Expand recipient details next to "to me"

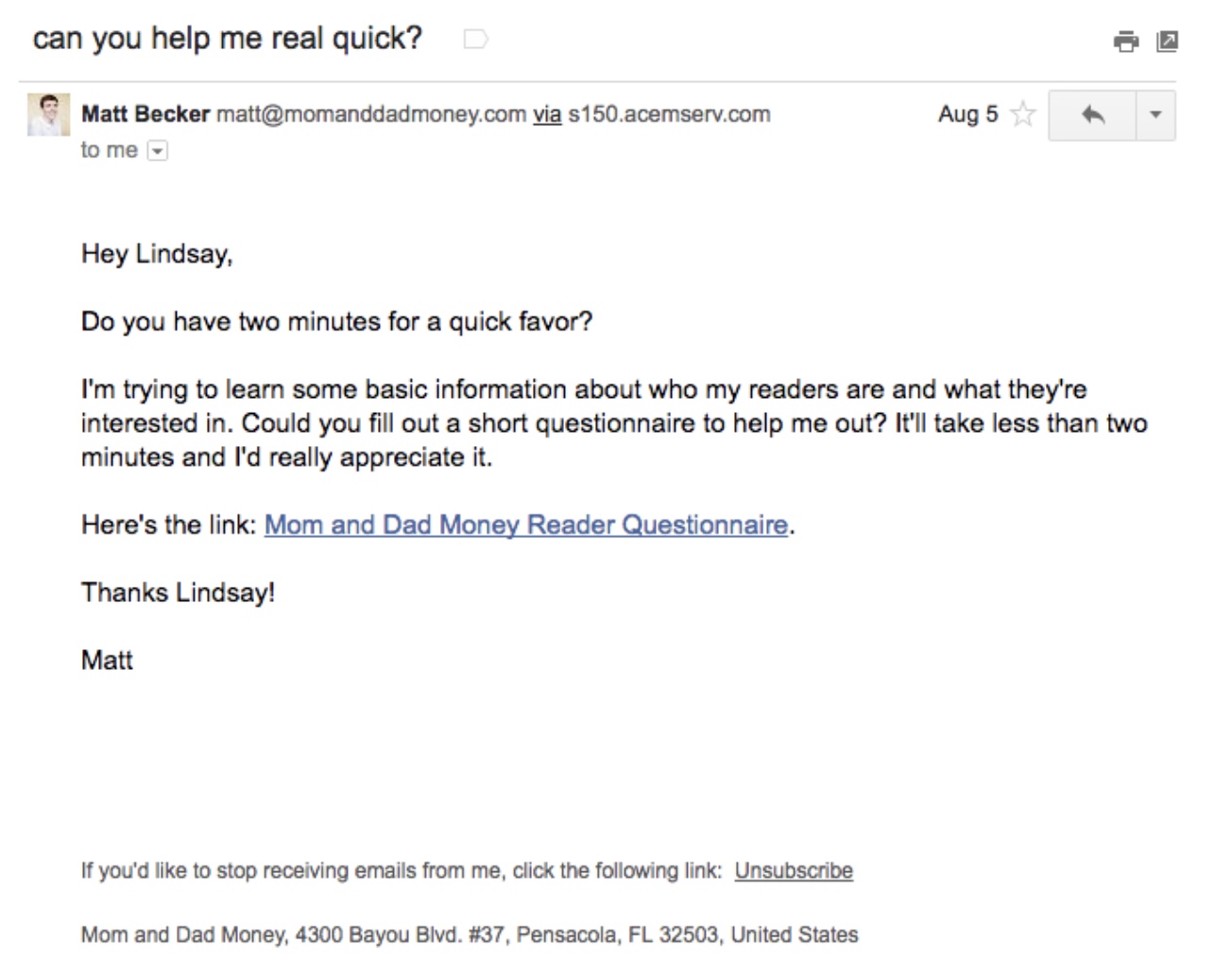coord(158,150)
